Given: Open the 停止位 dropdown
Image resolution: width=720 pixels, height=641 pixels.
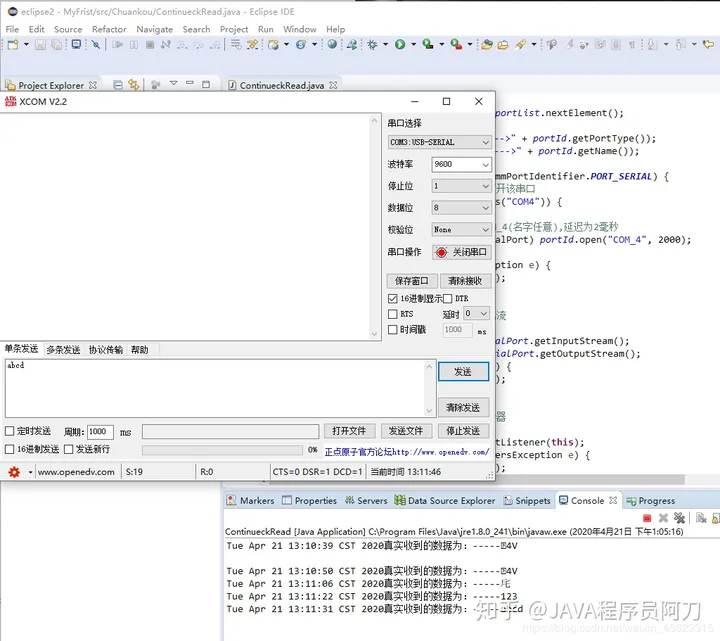Looking at the screenshot, I should 461,186.
